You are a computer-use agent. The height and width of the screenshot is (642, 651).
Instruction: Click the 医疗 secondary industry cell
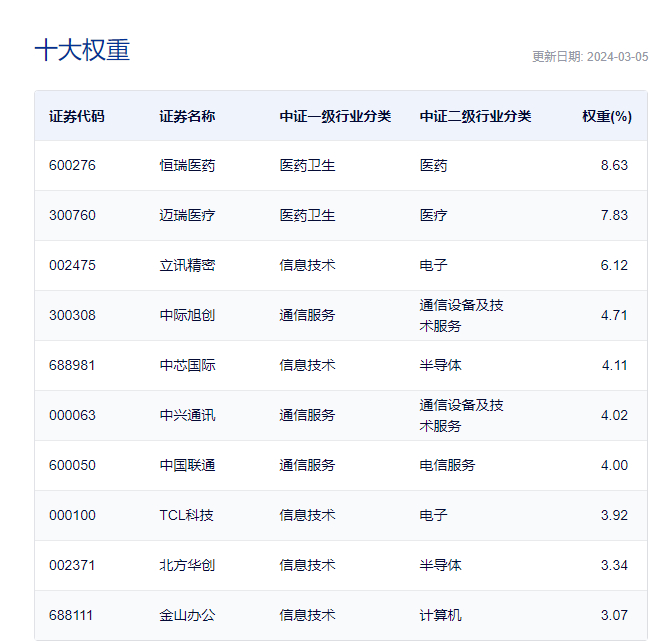(433, 215)
